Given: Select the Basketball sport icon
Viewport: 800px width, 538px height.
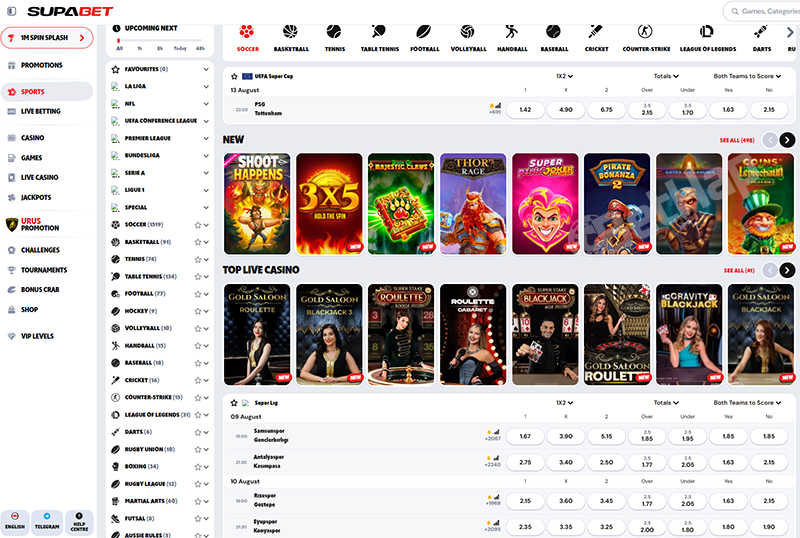Looking at the screenshot, I should point(290,32).
